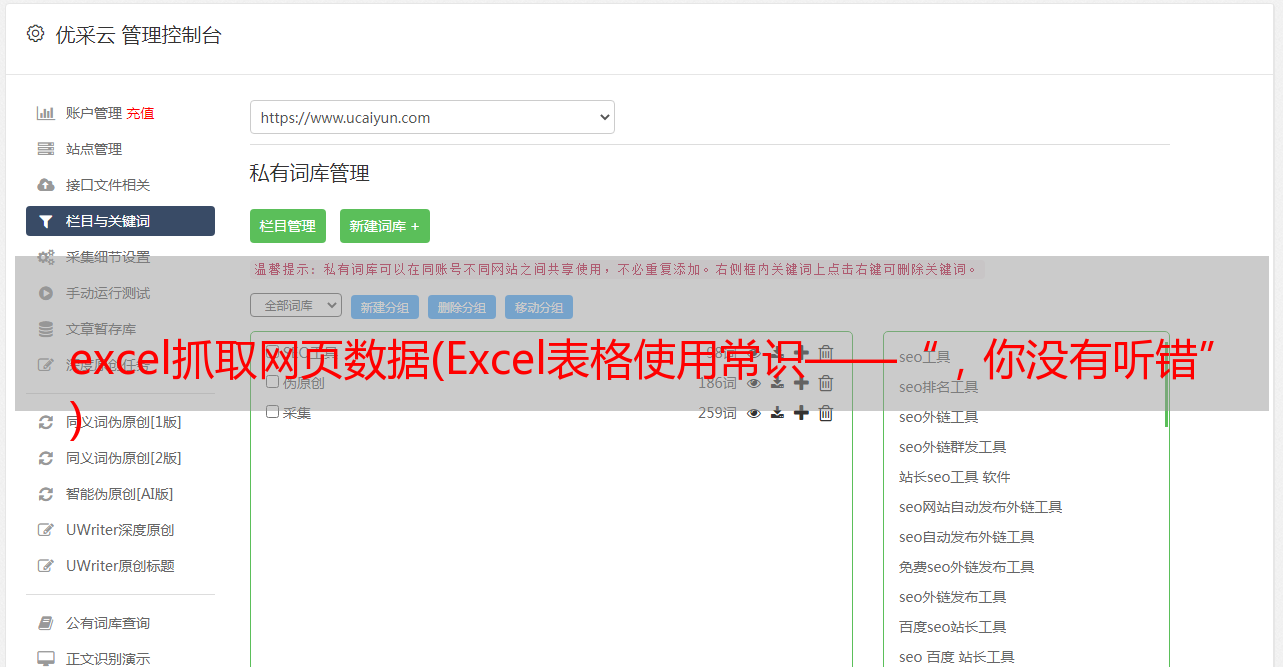Open 同义词伪原创[2版] page
Image resolution: width=1283 pixels, height=667 pixels.
tap(124, 458)
